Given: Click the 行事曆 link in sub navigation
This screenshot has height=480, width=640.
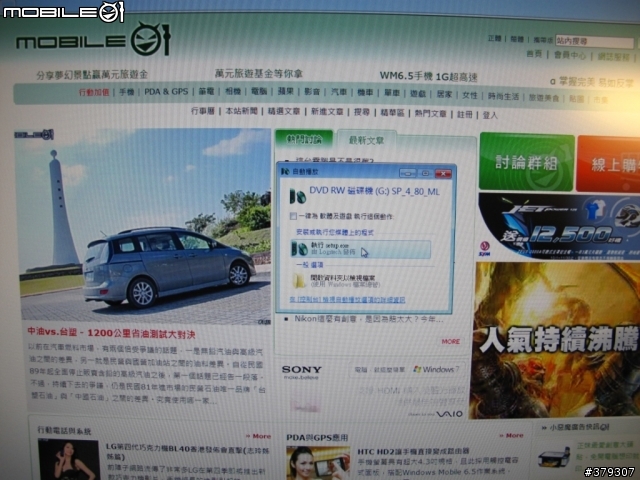Looking at the screenshot, I should pos(203,111).
